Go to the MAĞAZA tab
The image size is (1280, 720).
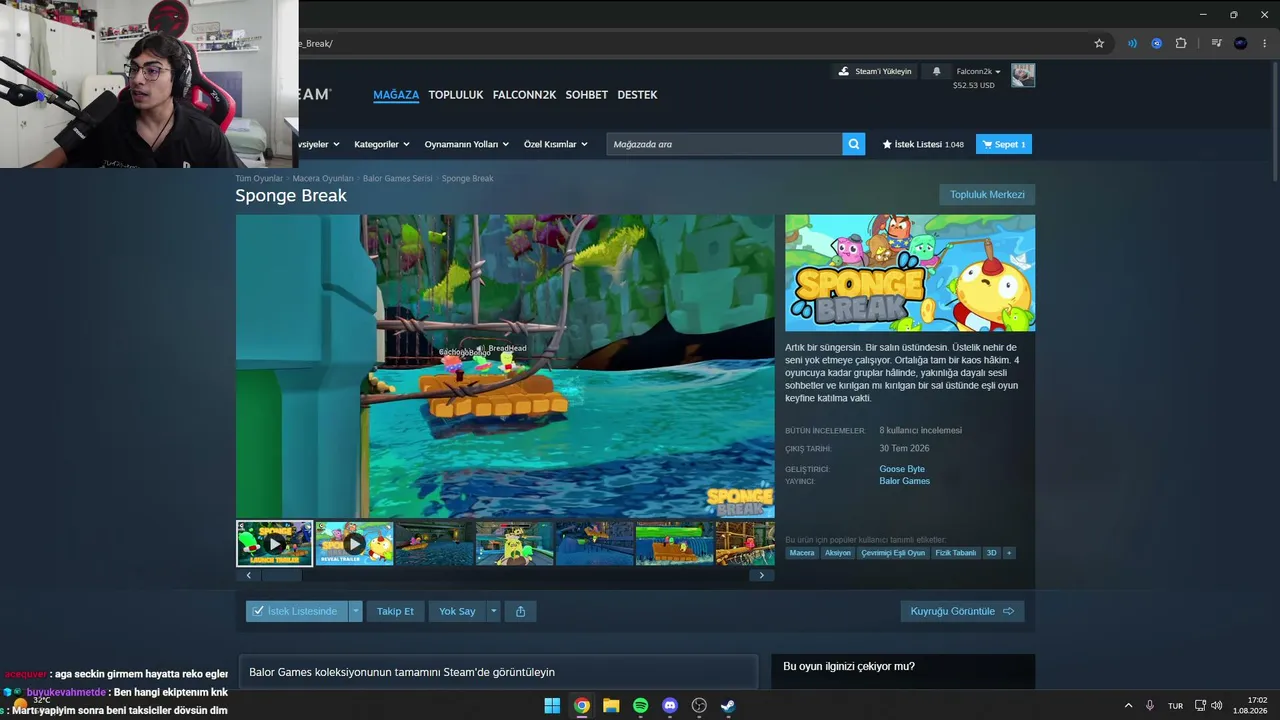tap(396, 95)
